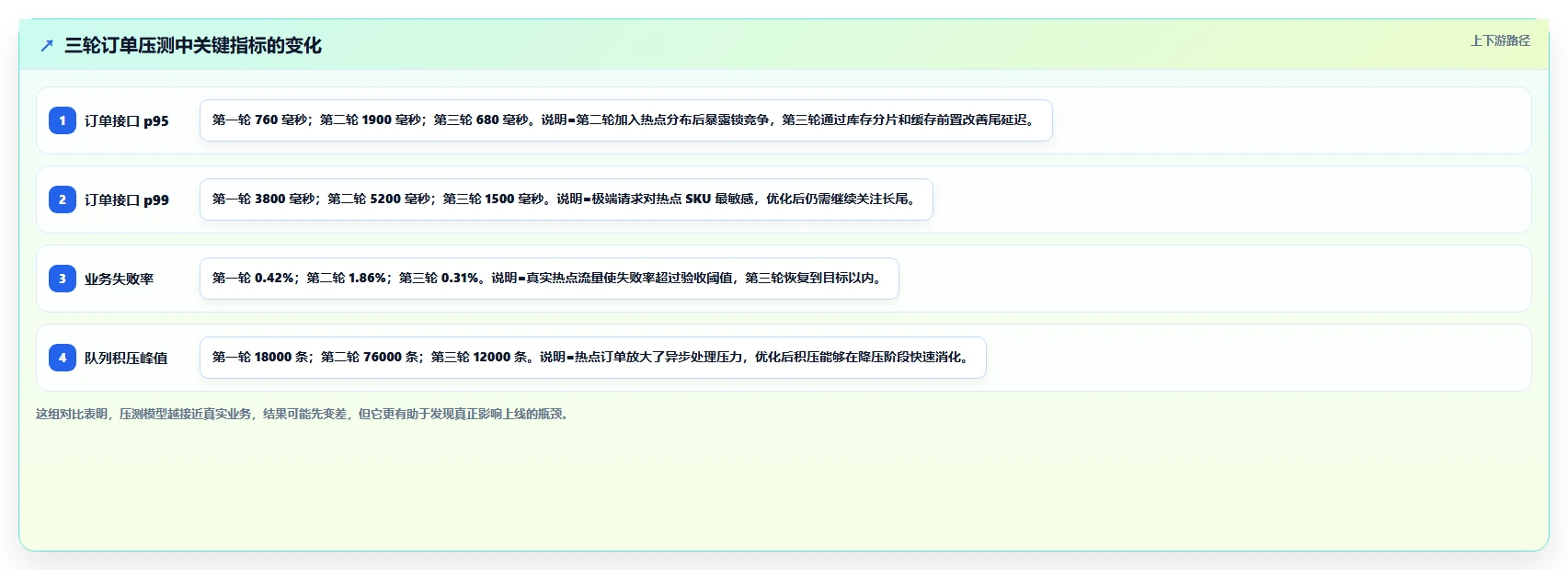Click number badge 1 for 订单接口 p95
This screenshot has height=570, width=1568.
63,120
